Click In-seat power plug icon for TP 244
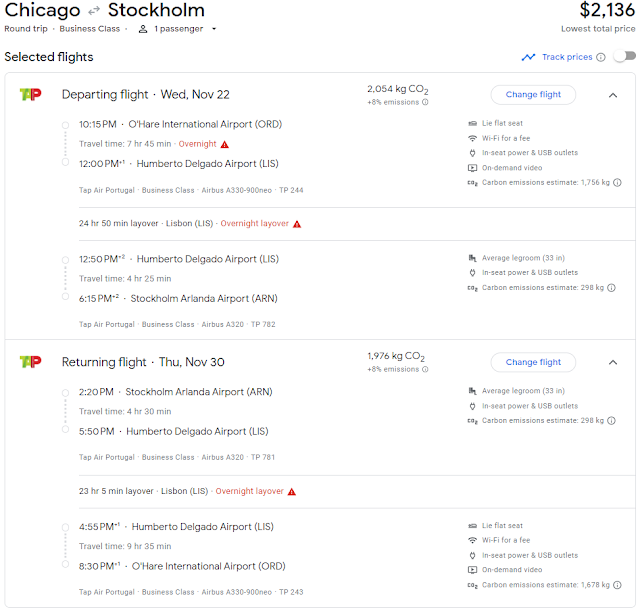Screen dimensions: 640x613 (472, 153)
